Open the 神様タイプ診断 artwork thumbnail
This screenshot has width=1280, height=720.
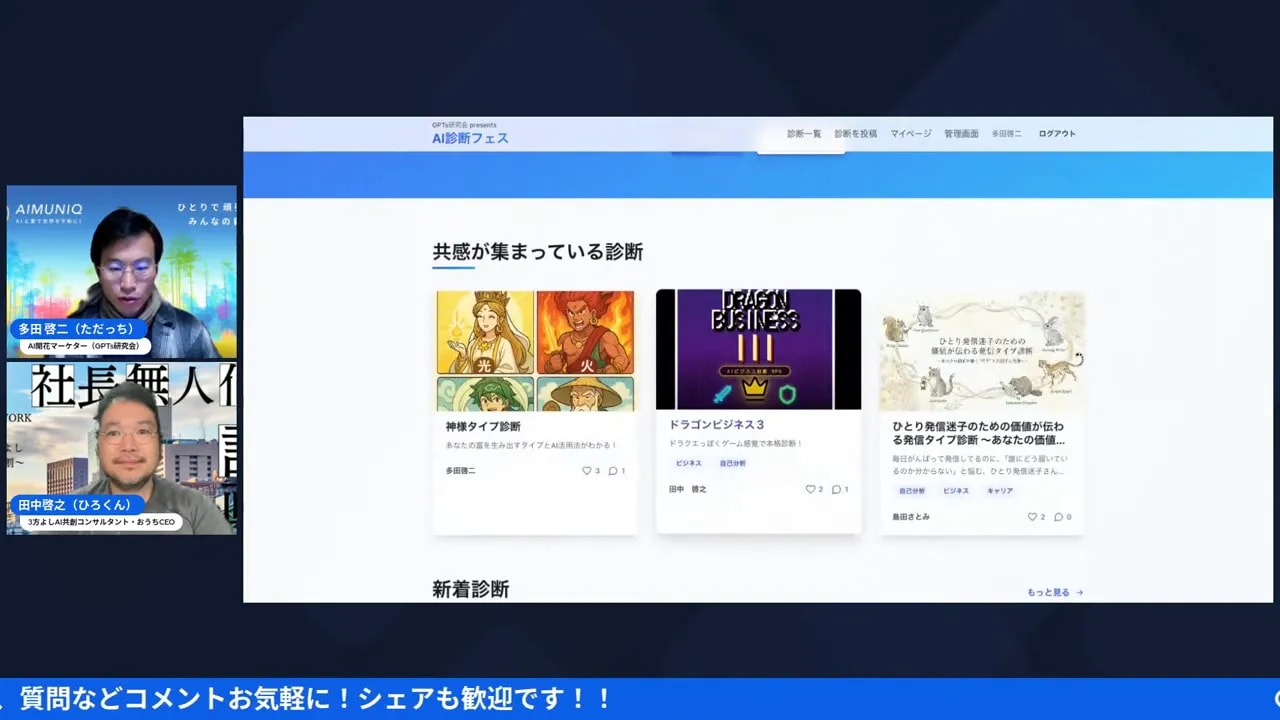[x=535, y=348]
